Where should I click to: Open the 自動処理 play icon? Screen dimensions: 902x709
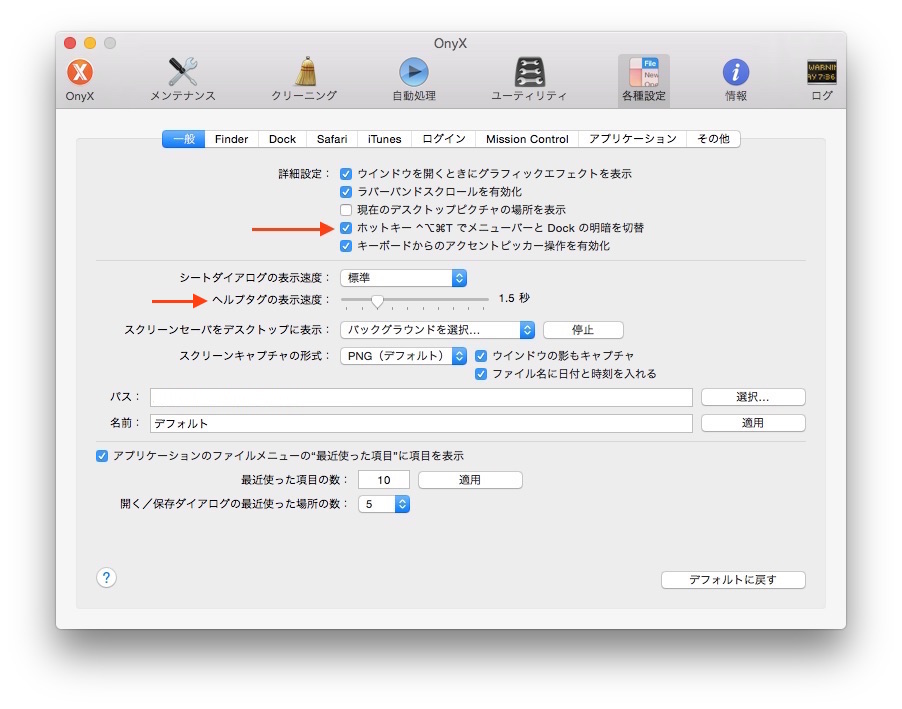414,72
